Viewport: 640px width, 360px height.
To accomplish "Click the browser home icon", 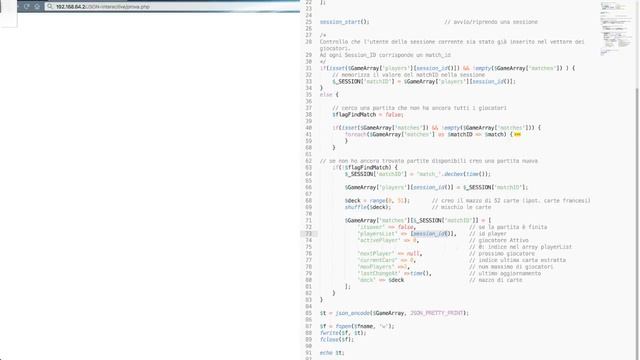I will [37, 7].
